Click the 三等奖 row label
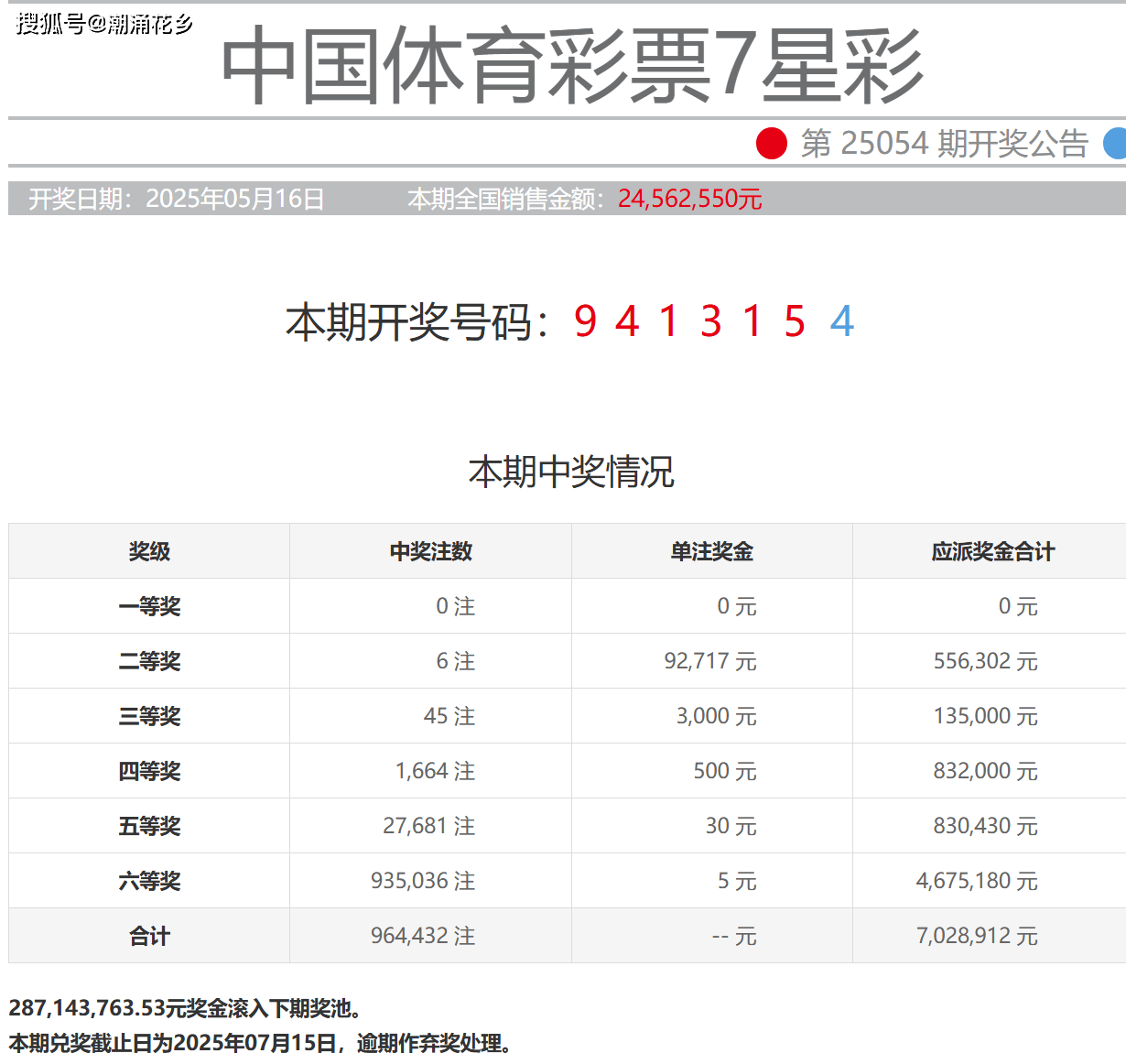The width and height of the screenshot is (1126, 1064). pos(149,716)
